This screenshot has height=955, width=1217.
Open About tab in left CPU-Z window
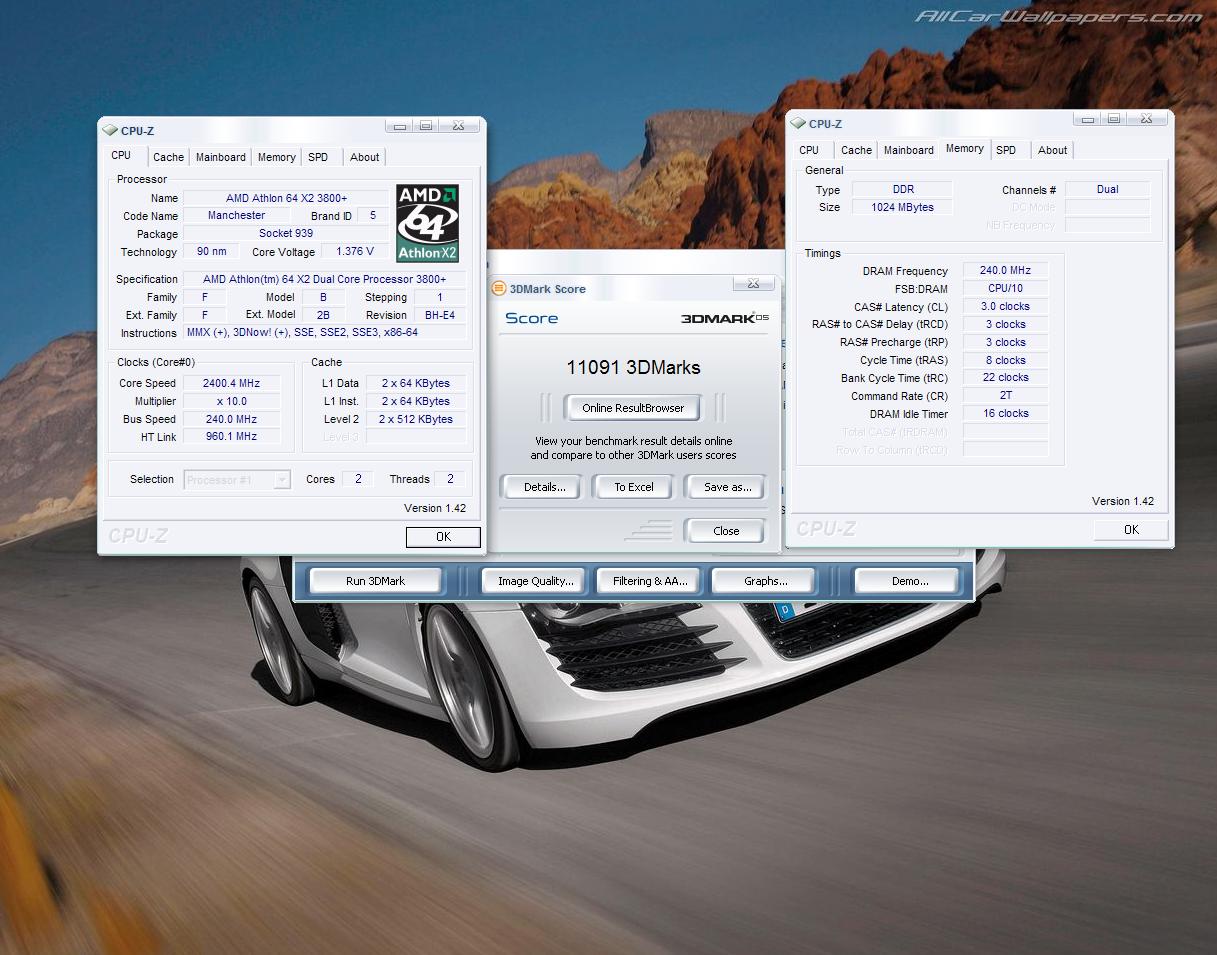365,157
